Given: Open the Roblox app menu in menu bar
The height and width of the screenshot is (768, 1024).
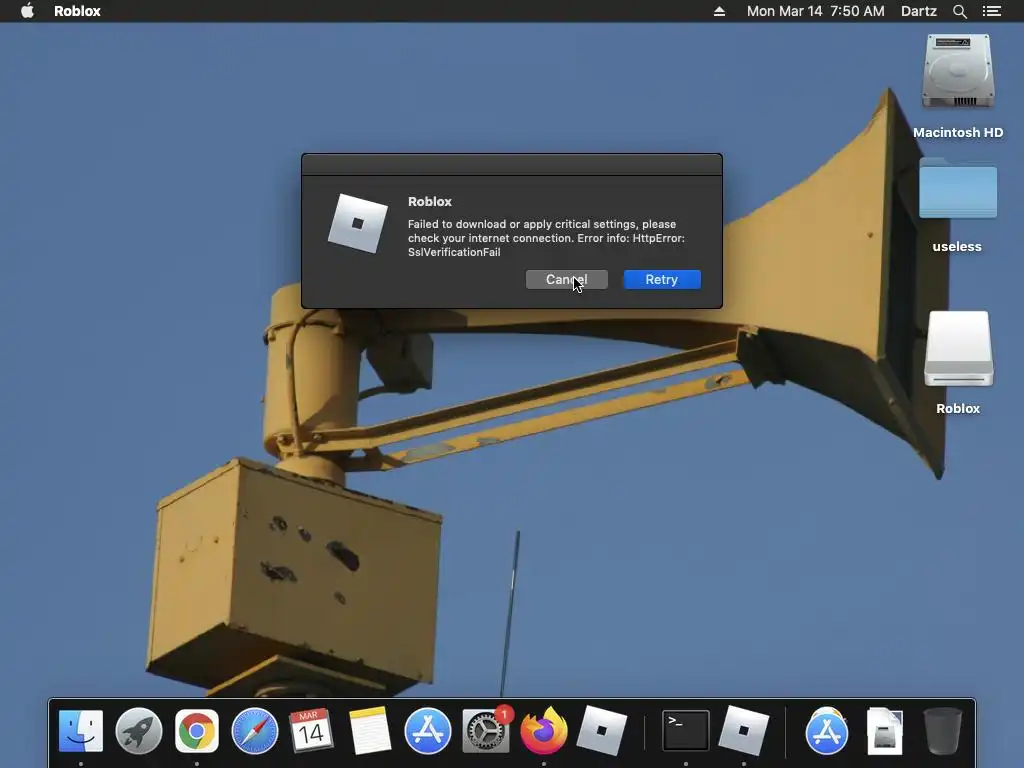Looking at the screenshot, I should pos(77,11).
